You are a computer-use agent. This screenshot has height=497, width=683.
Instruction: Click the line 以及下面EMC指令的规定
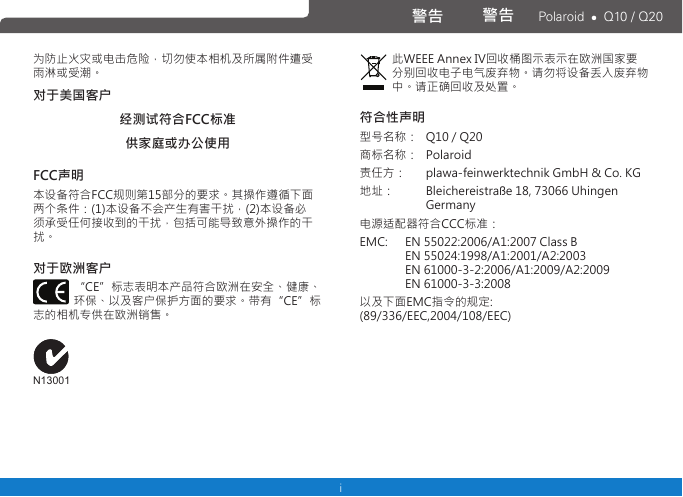426,301
